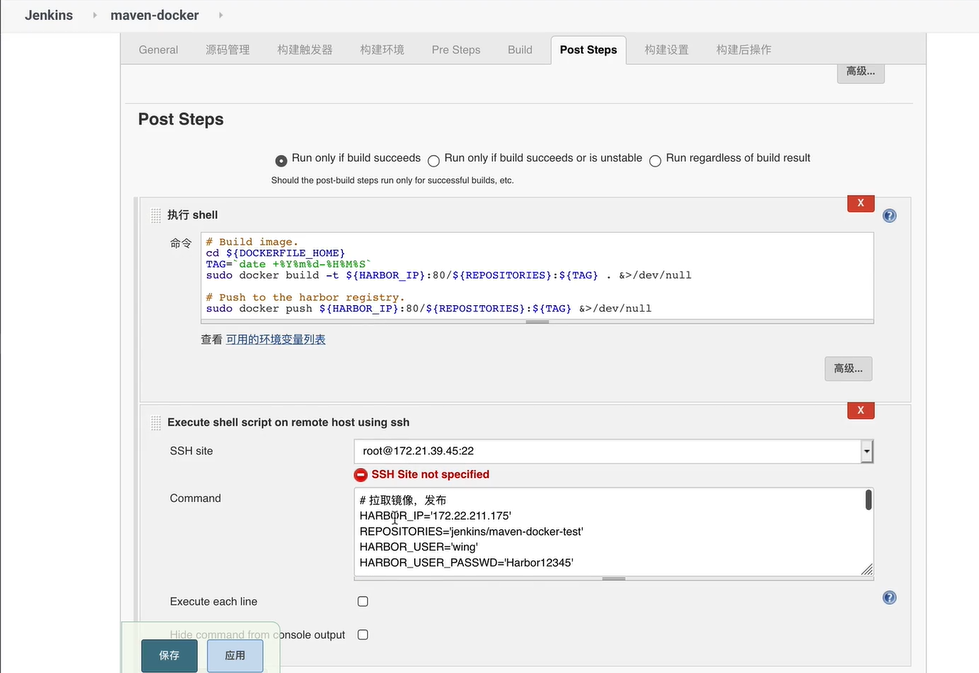Viewport: 979px width, 673px height.
Task: Open the Pre Steps tab
Action: (x=456, y=50)
